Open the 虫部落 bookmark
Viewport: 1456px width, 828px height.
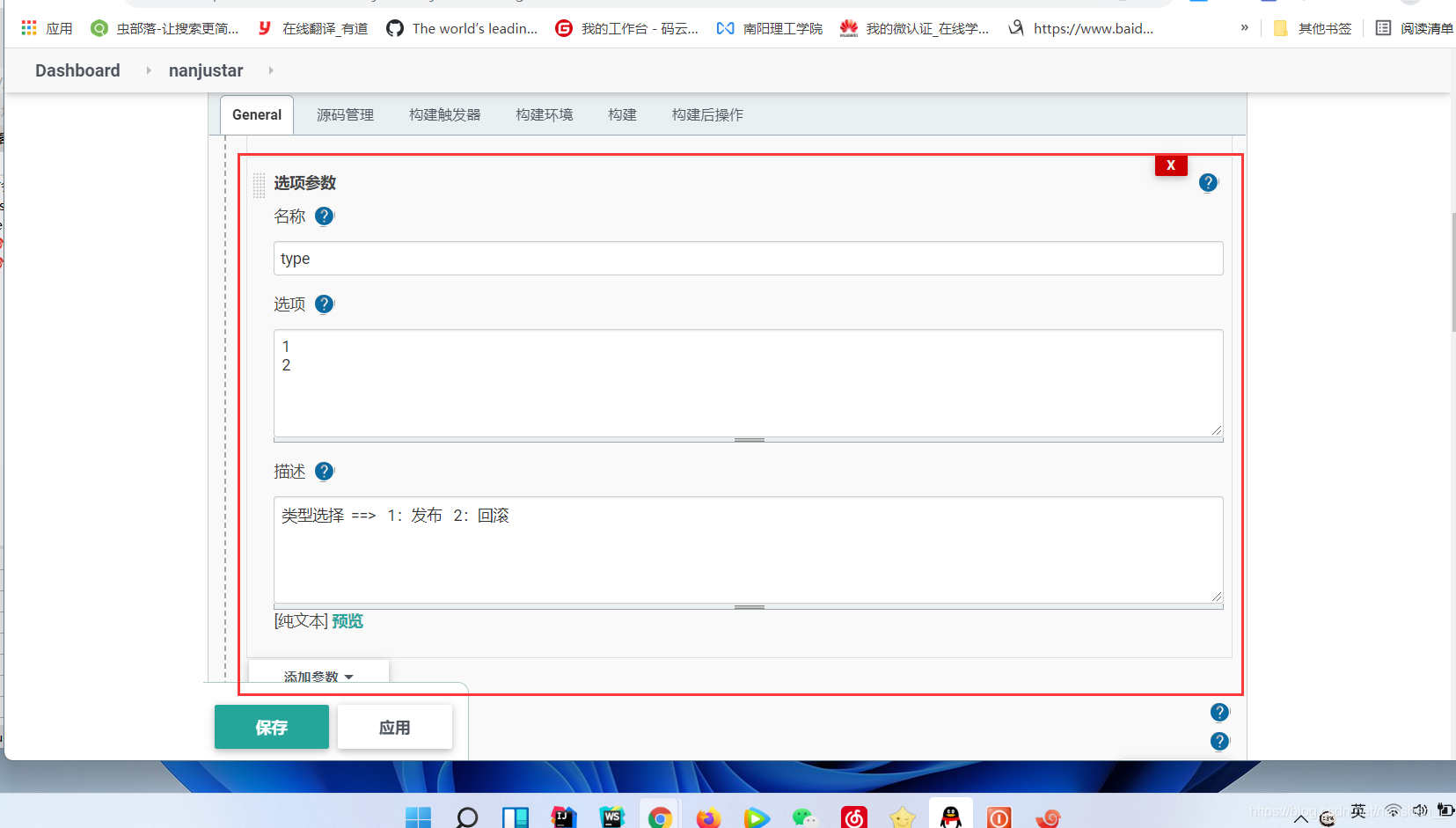click(165, 28)
